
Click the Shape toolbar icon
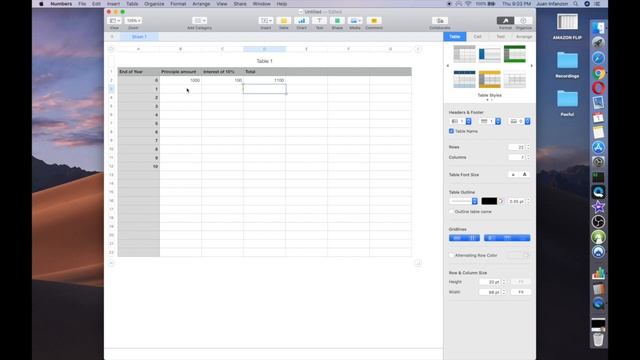(x=337, y=21)
